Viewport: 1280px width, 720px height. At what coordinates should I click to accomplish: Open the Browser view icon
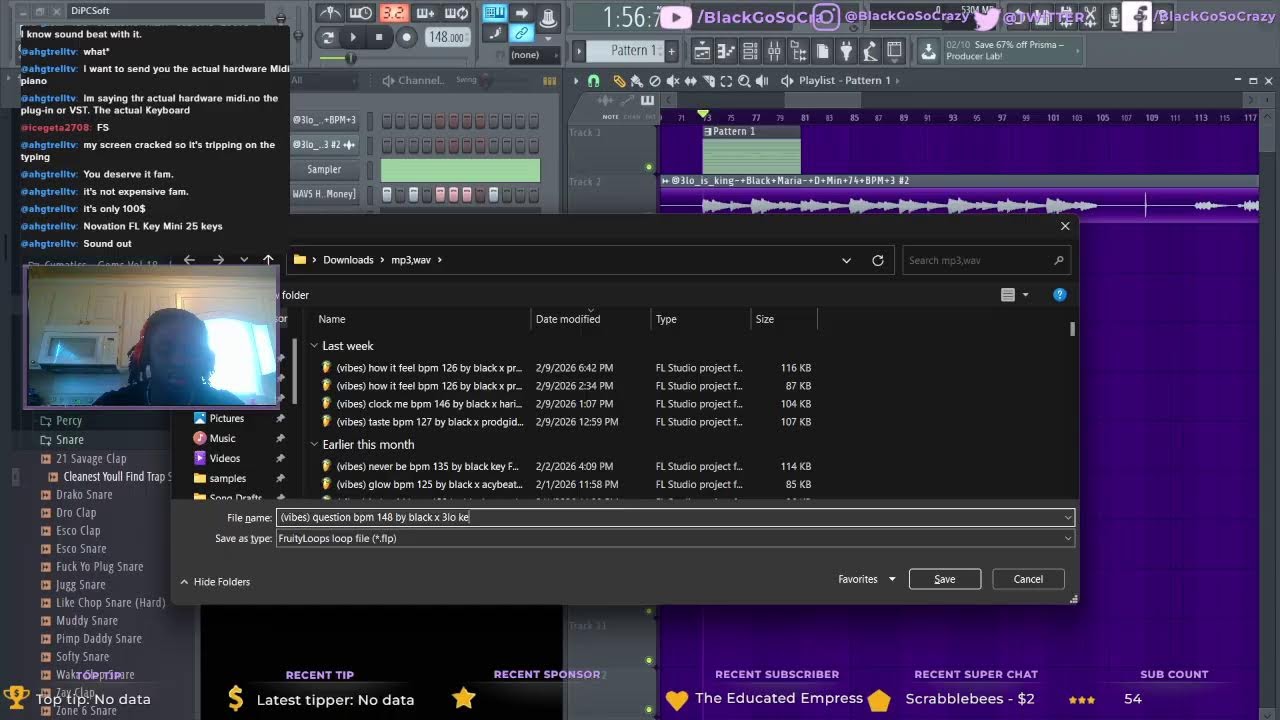pyautogui.click(x=798, y=51)
